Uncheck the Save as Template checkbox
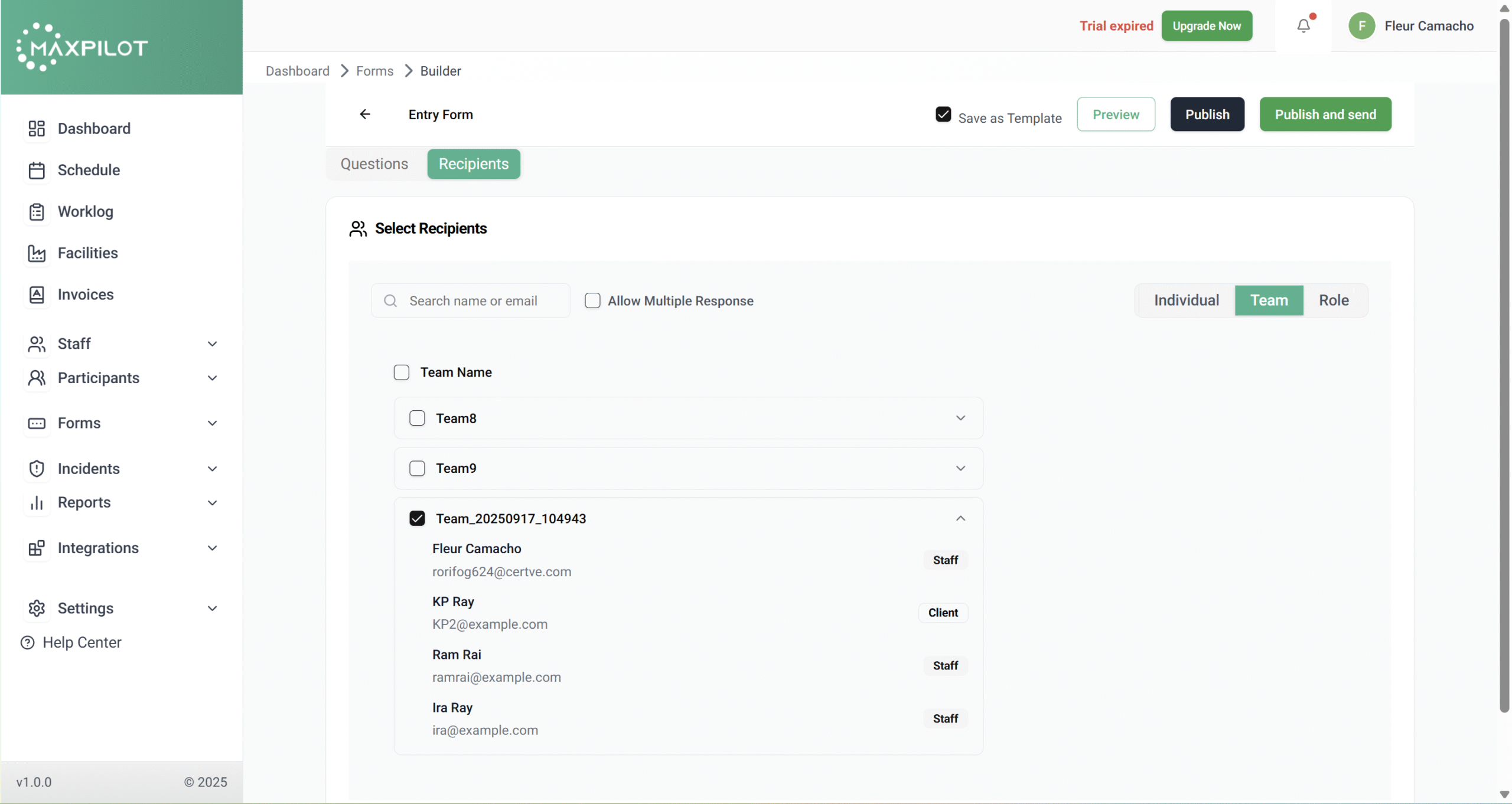Screen dimensions: 1512x804 coord(943,115)
